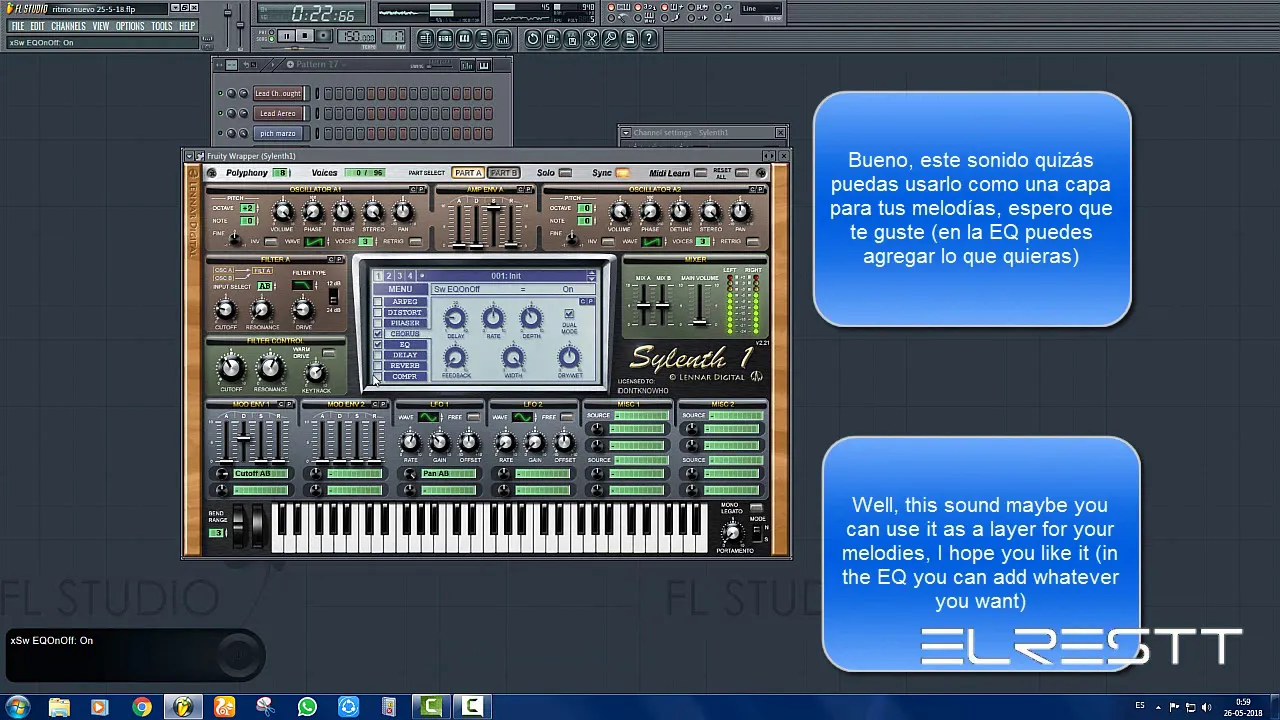Open Oscillator A1 waveform selector

pos(315,242)
